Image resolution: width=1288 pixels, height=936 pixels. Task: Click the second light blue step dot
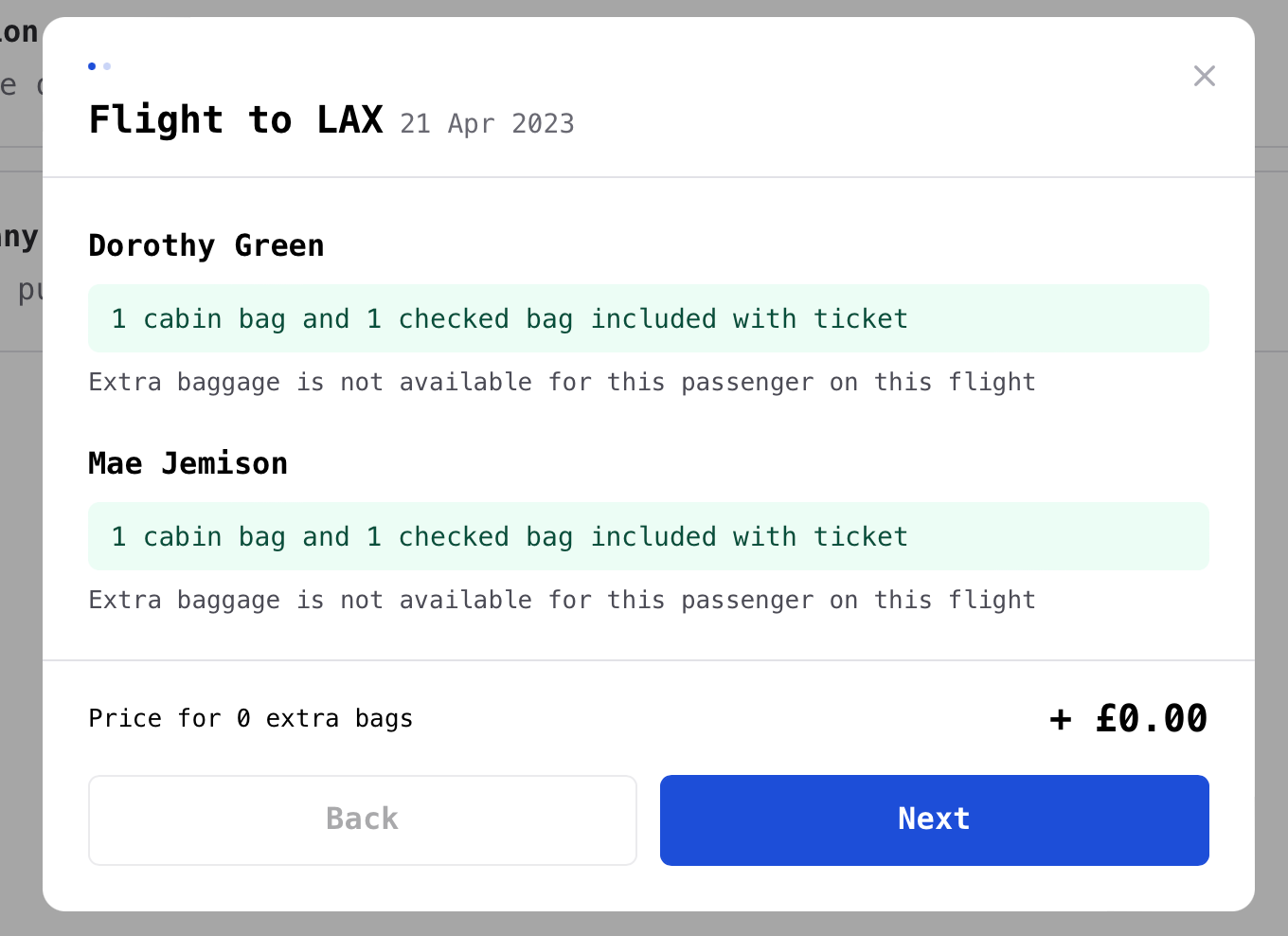107,66
